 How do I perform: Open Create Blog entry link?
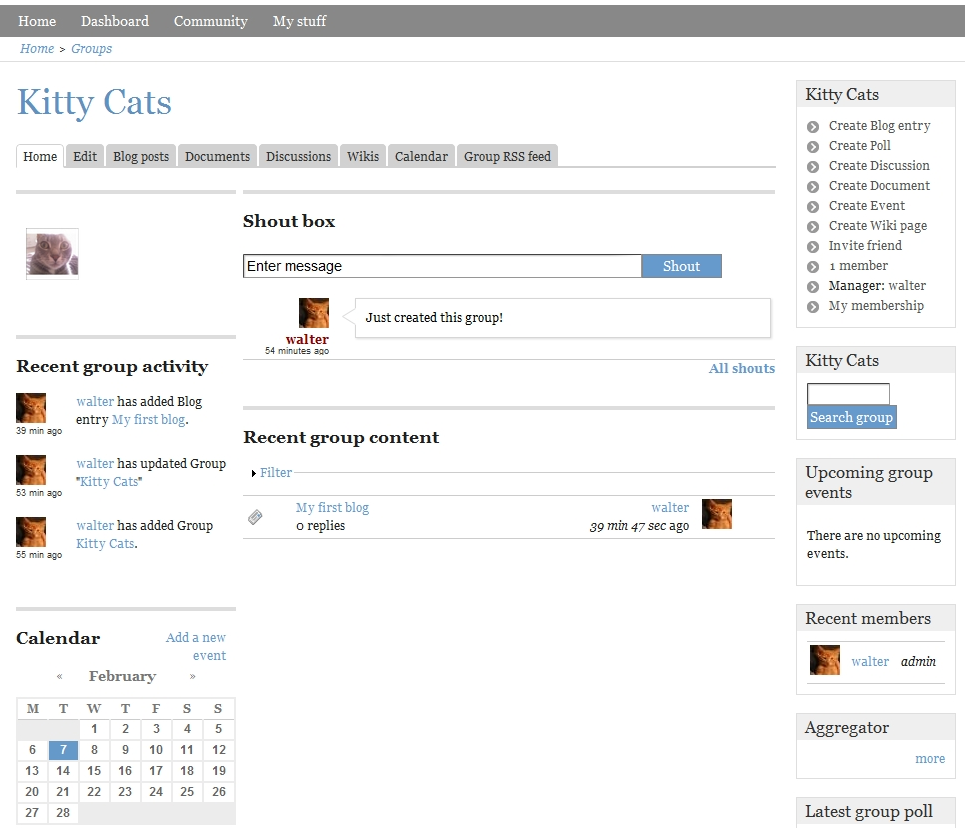click(x=879, y=126)
